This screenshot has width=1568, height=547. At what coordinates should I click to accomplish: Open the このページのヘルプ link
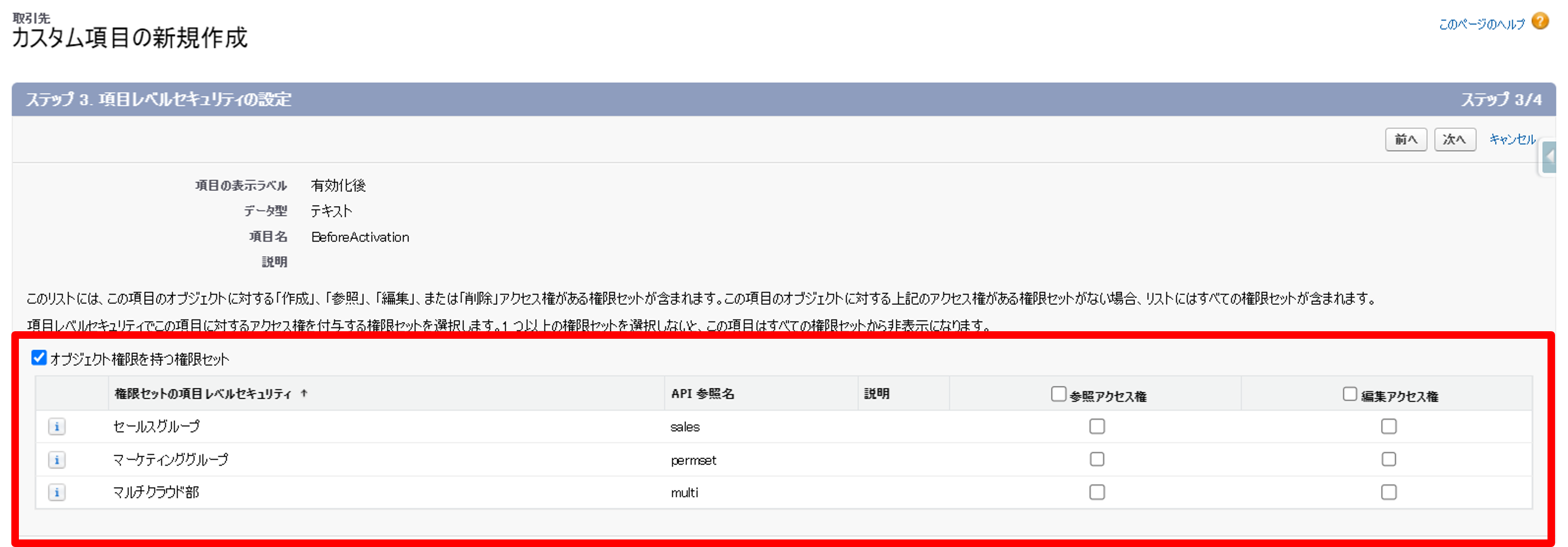click(1482, 24)
